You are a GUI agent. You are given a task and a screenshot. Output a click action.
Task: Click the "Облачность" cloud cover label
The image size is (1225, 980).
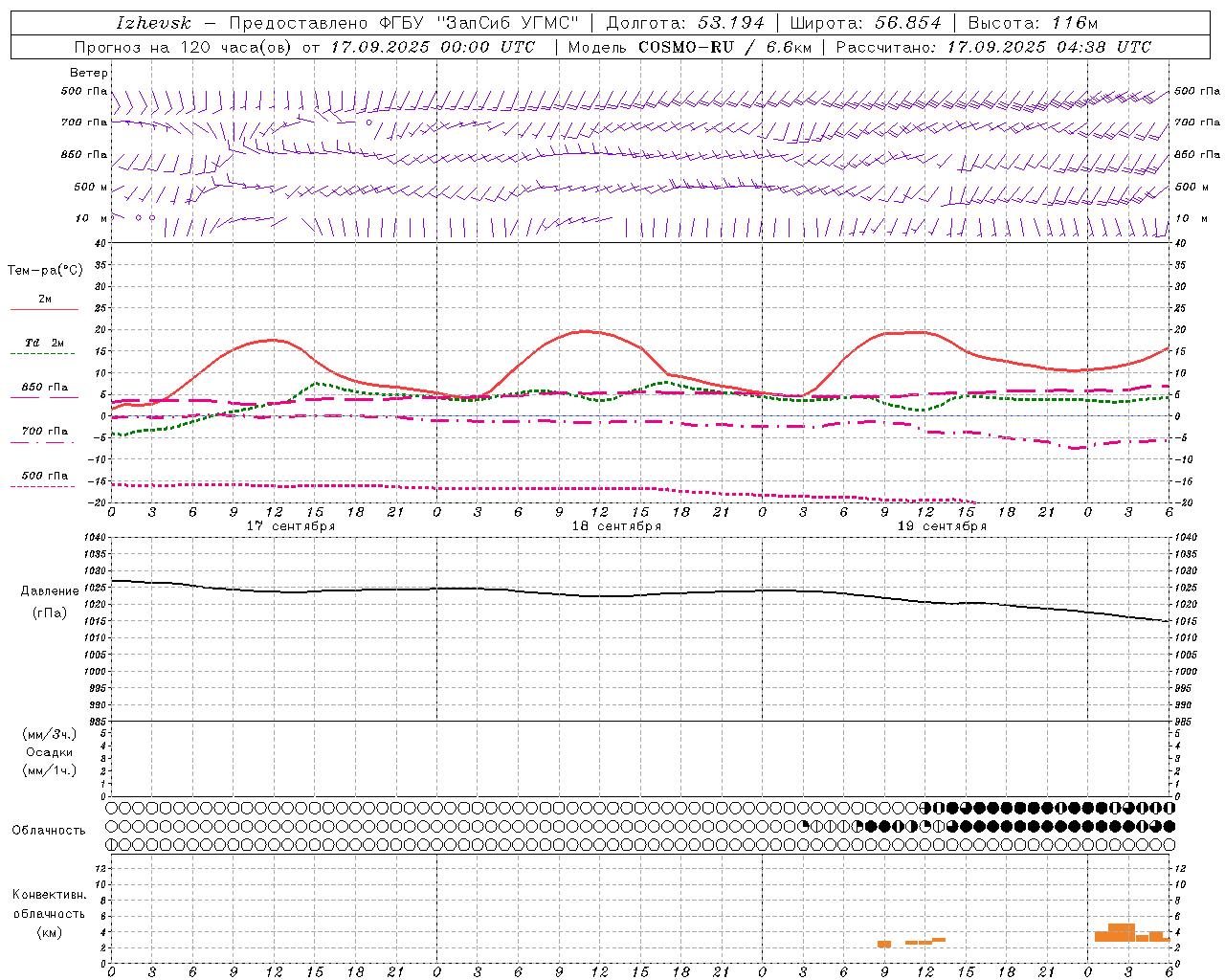pos(49,830)
